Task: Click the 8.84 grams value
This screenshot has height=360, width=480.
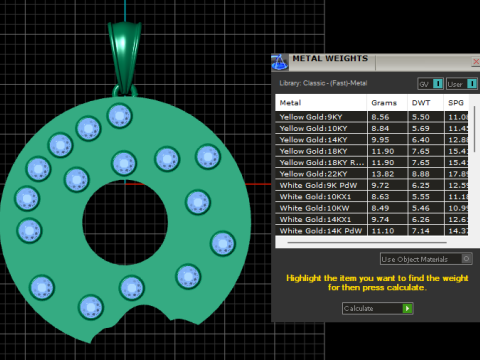Action: [x=380, y=128]
